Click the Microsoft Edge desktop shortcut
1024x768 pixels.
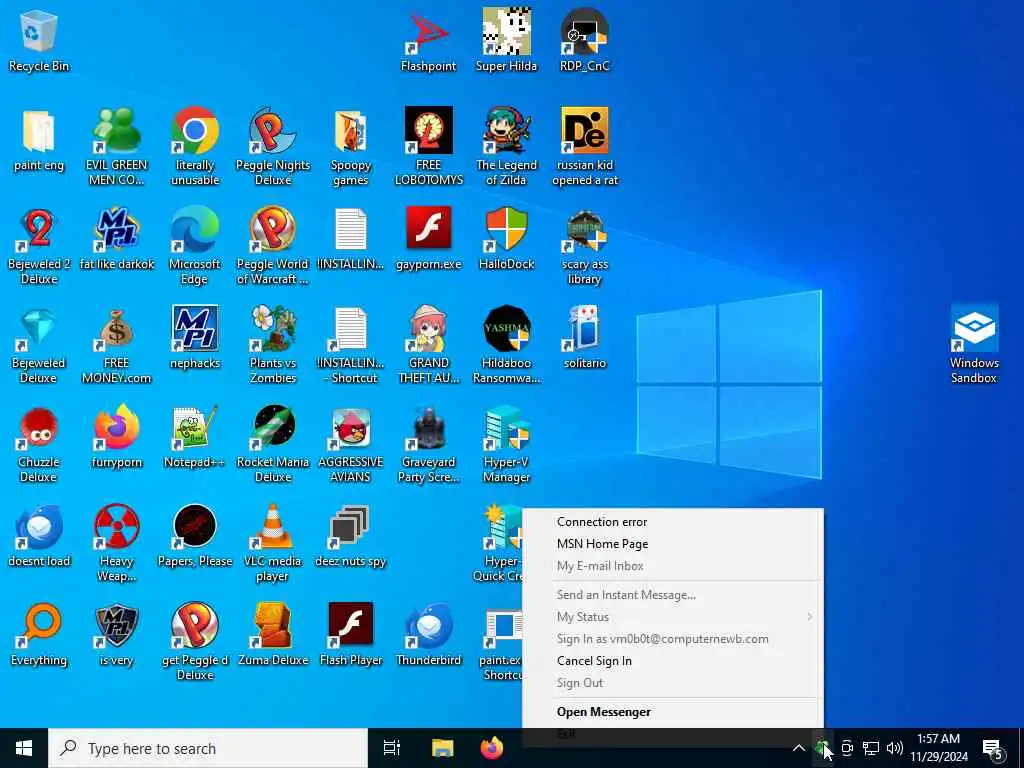(195, 246)
